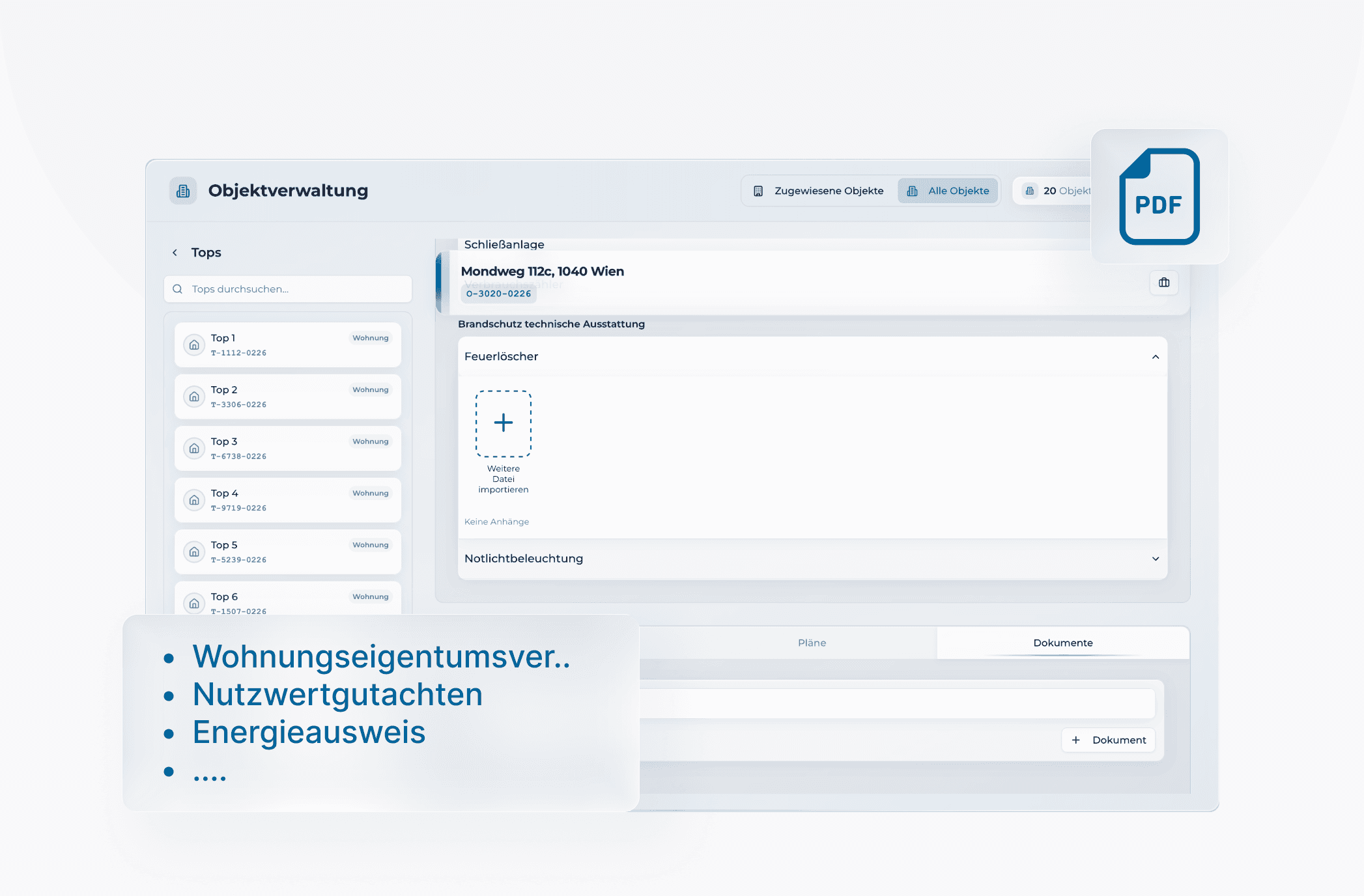This screenshot has height=896, width=1364.
Task: Click the briefcase icon beside Mondweg address
Action: (1164, 283)
